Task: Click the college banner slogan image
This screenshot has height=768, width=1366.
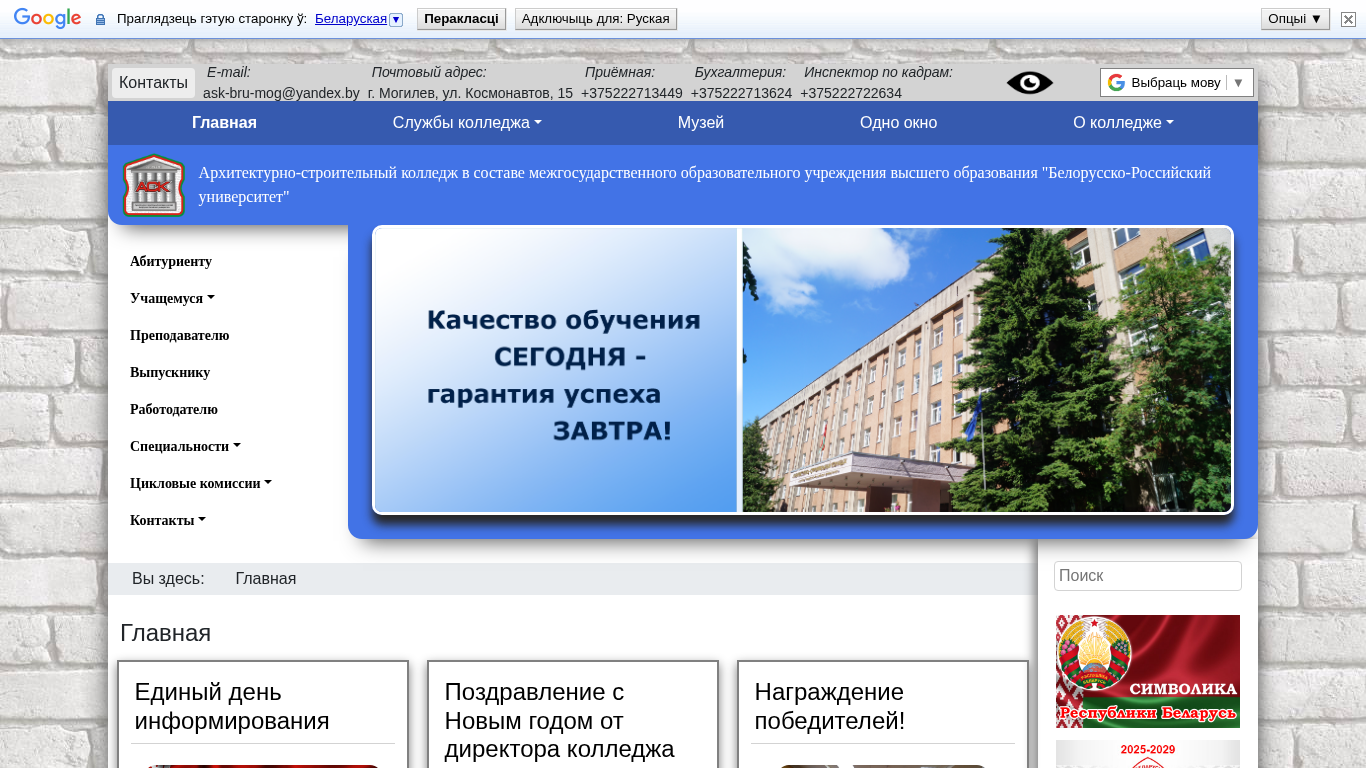Action: point(803,370)
